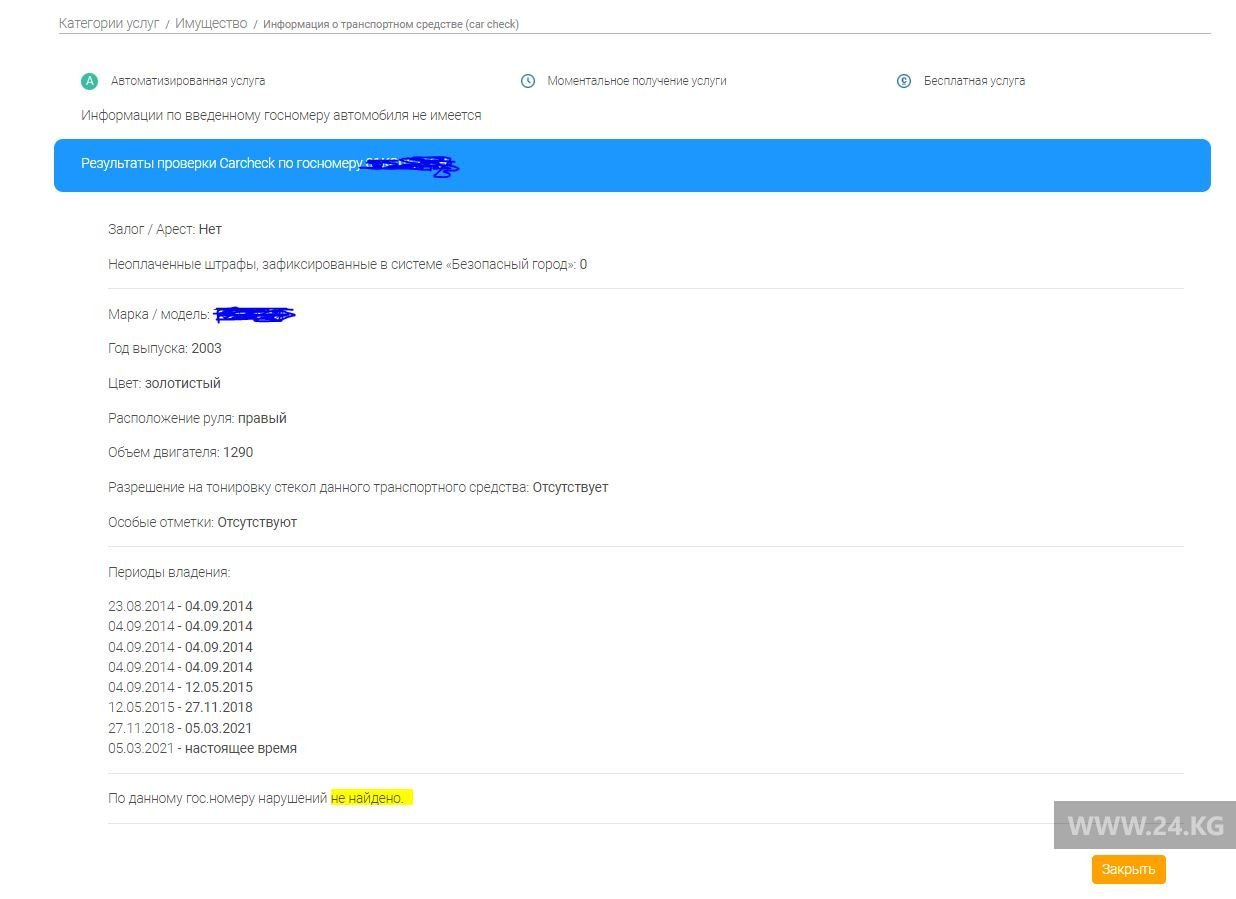Click the Залог / Арест status line

[x=165, y=229]
